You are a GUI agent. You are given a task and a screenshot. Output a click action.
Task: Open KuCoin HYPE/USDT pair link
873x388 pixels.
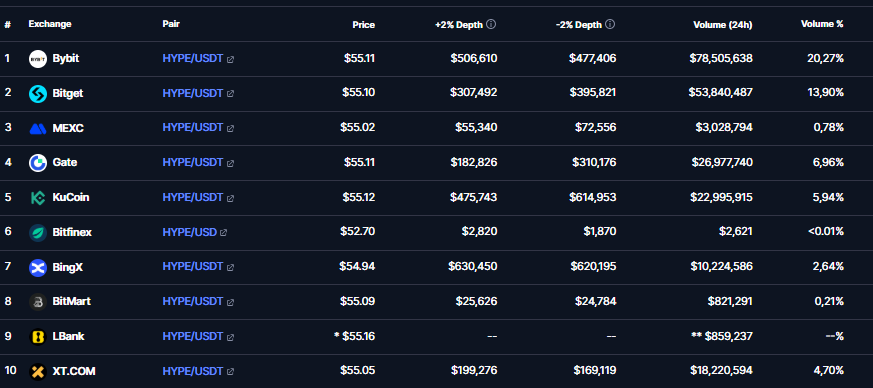coord(193,197)
